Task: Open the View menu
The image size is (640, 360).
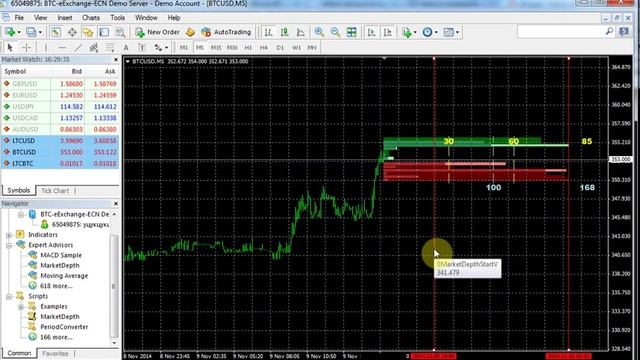Action: [x=40, y=18]
